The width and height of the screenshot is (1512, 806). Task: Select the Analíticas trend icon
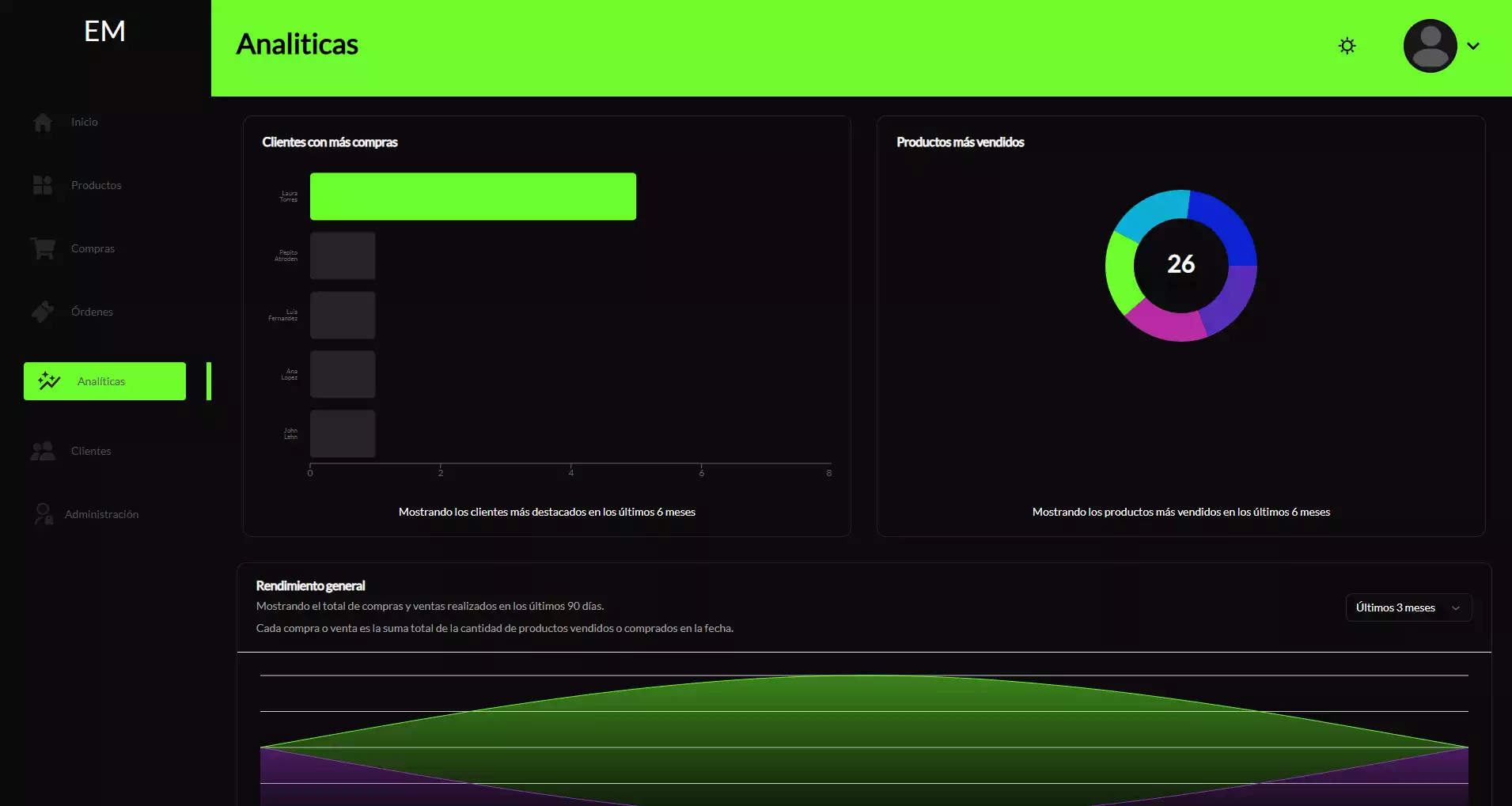pos(48,381)
